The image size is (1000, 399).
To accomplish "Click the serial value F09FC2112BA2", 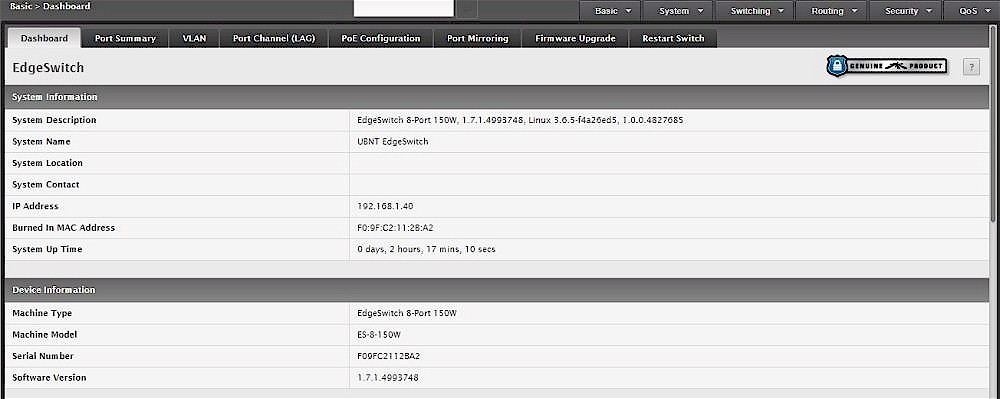I will 388,356.
